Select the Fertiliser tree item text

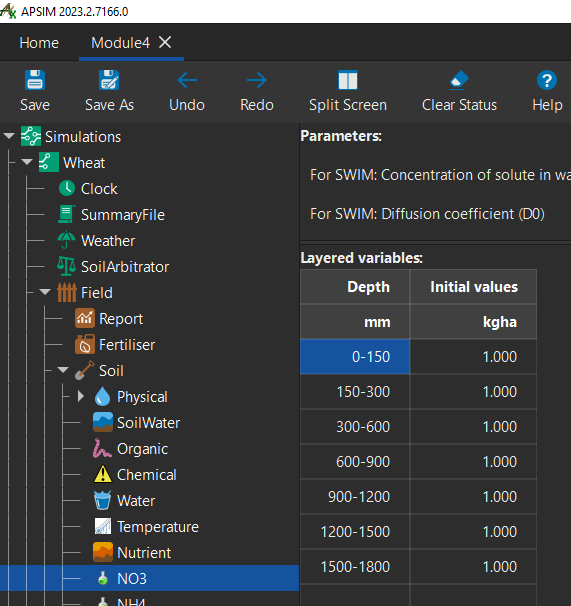click(x=127, y=345)
